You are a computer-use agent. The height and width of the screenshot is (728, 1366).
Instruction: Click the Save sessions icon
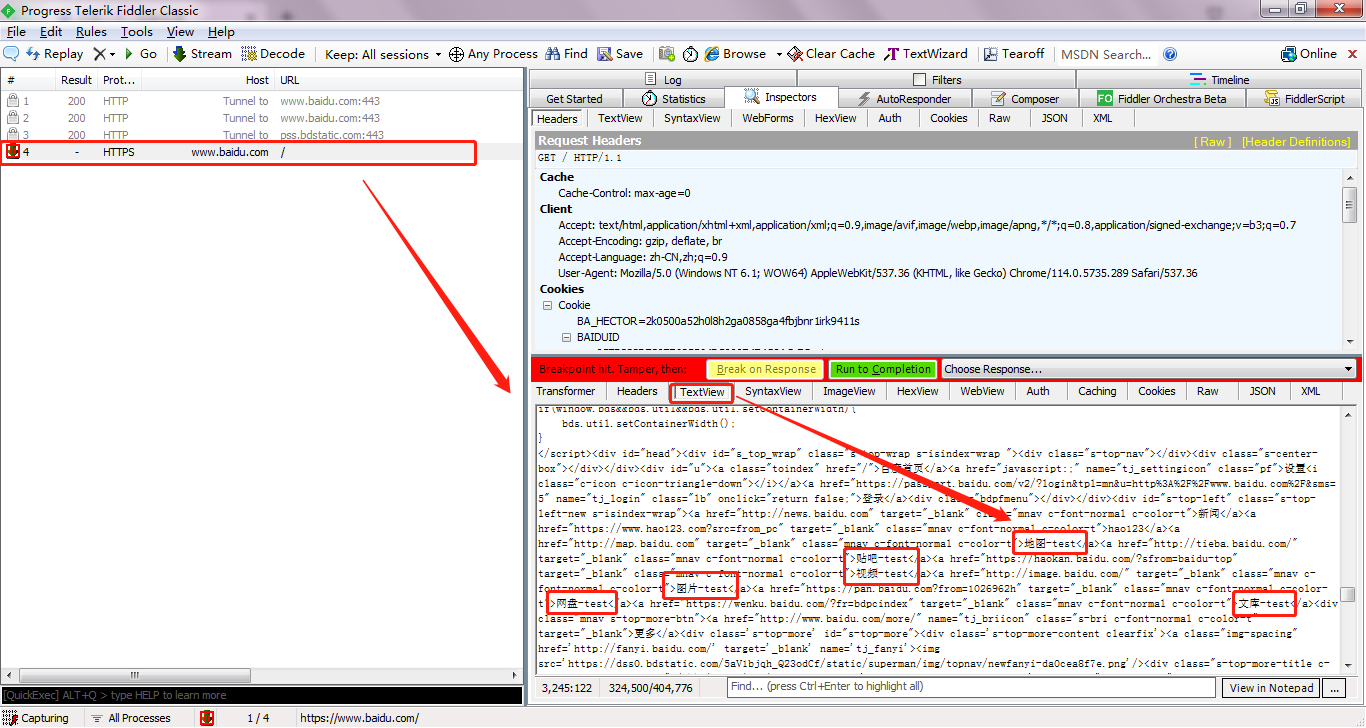pyautogui.click(x=605, y=54)
